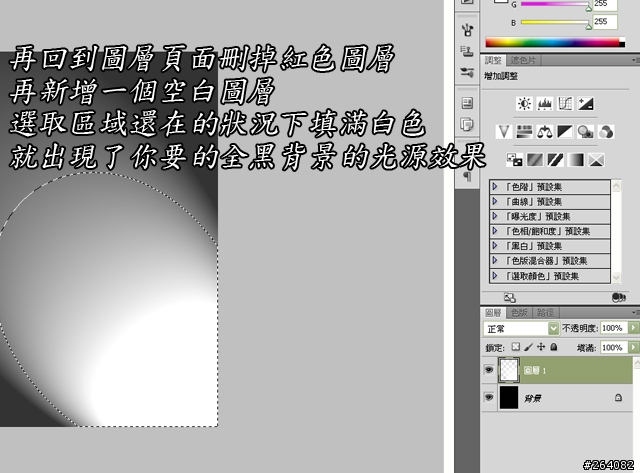Select the 背景 layer thumbnail
The width and height of the screenshot is (640, 473).
pyautogui.click(x=509, y=397)
